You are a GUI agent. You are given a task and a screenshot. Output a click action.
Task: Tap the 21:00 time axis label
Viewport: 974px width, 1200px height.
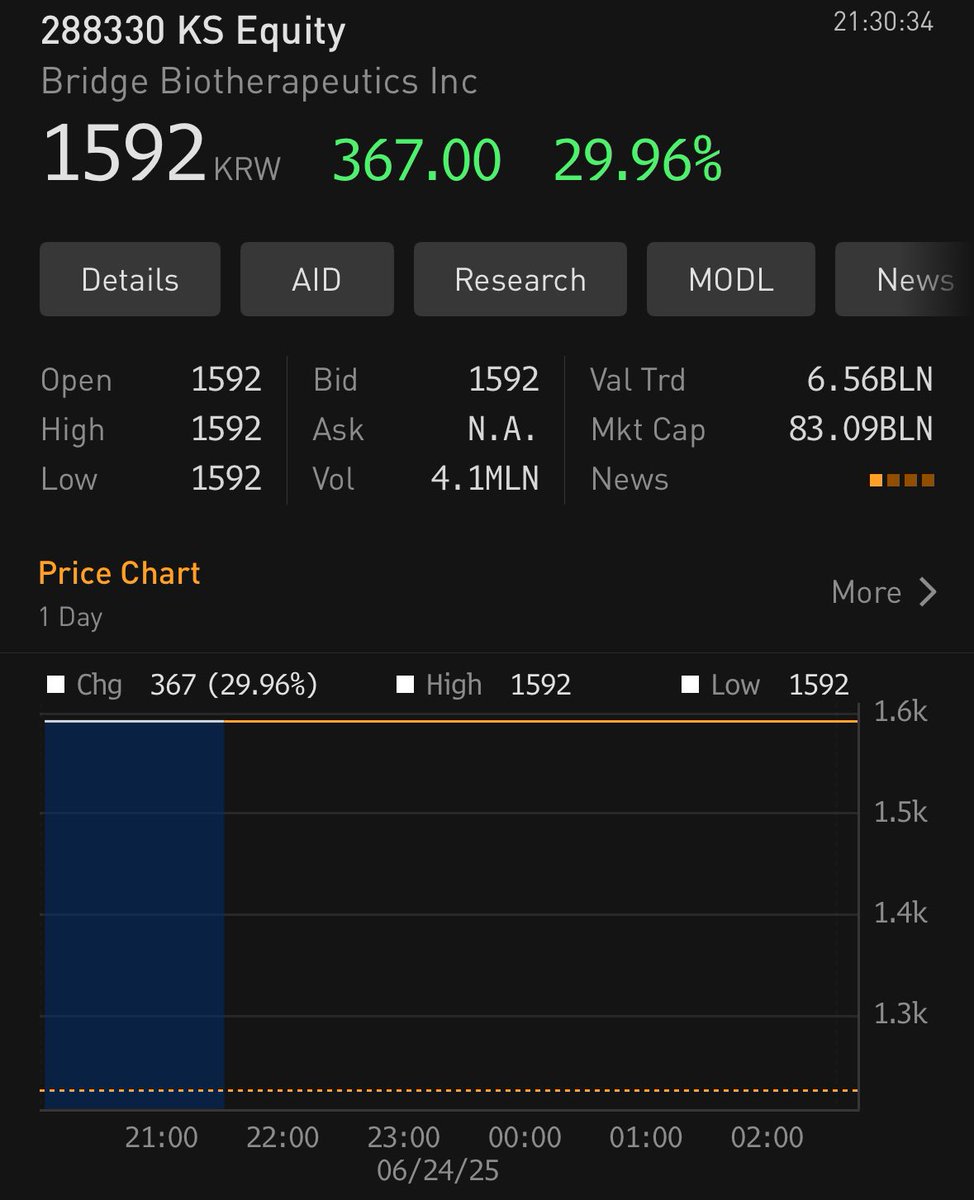click(161, 1137)
